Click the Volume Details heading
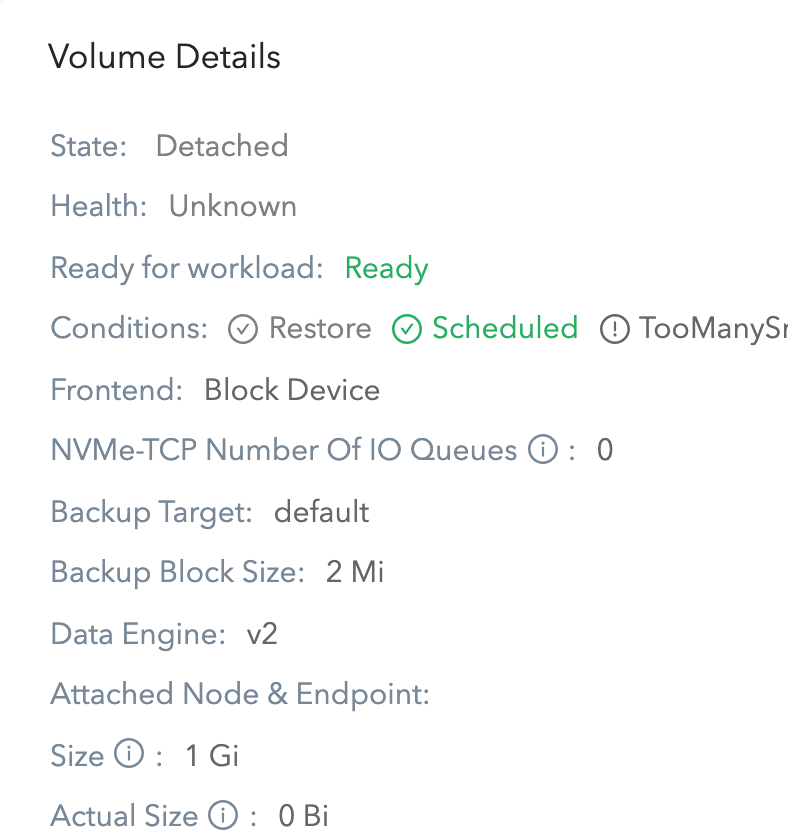The width and height of the screenshot is (788, 834). (164, 56)
